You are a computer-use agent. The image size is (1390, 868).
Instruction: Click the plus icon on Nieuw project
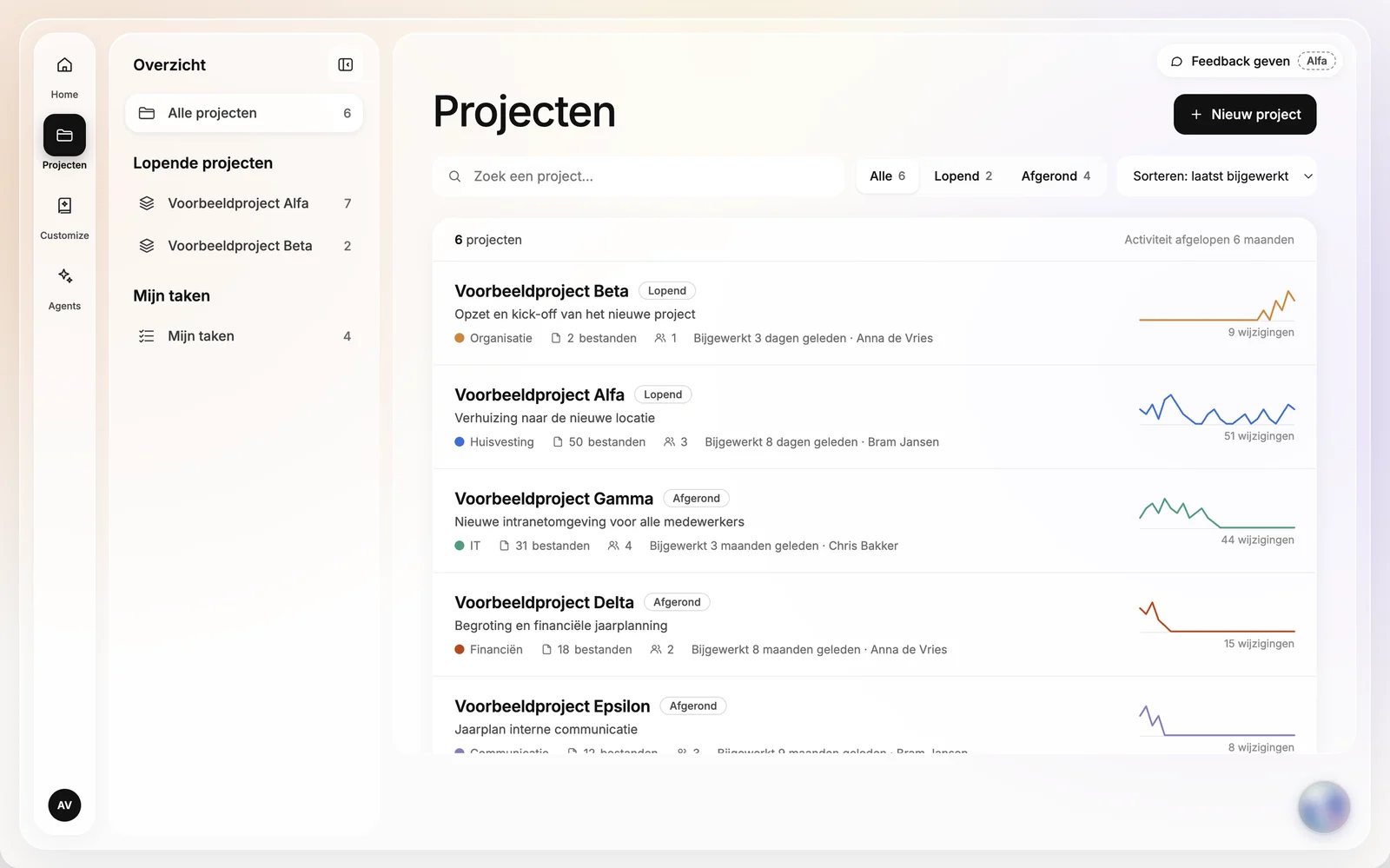[1196, 115]
